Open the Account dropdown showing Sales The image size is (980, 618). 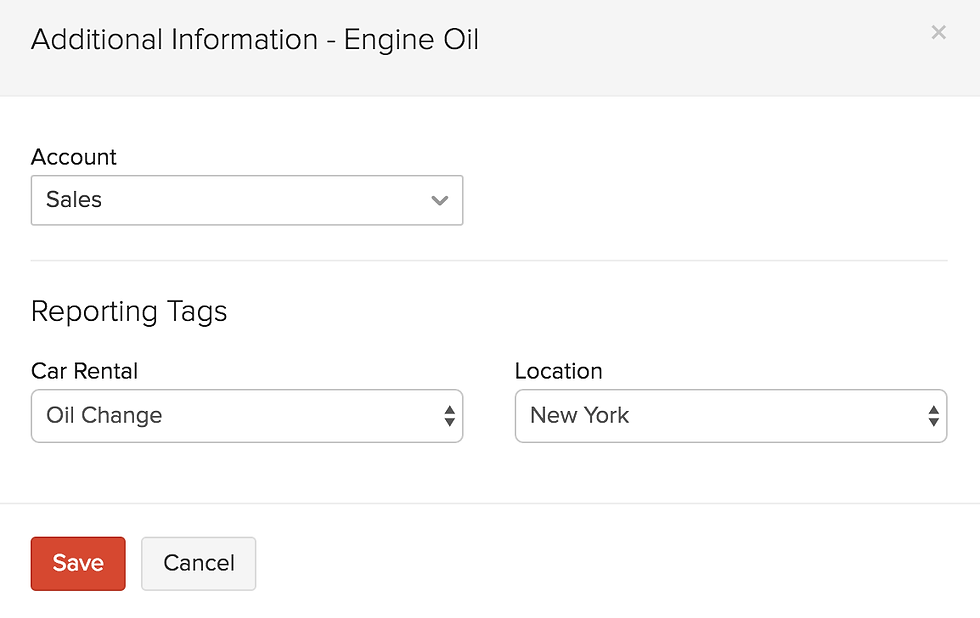[247, 200]
